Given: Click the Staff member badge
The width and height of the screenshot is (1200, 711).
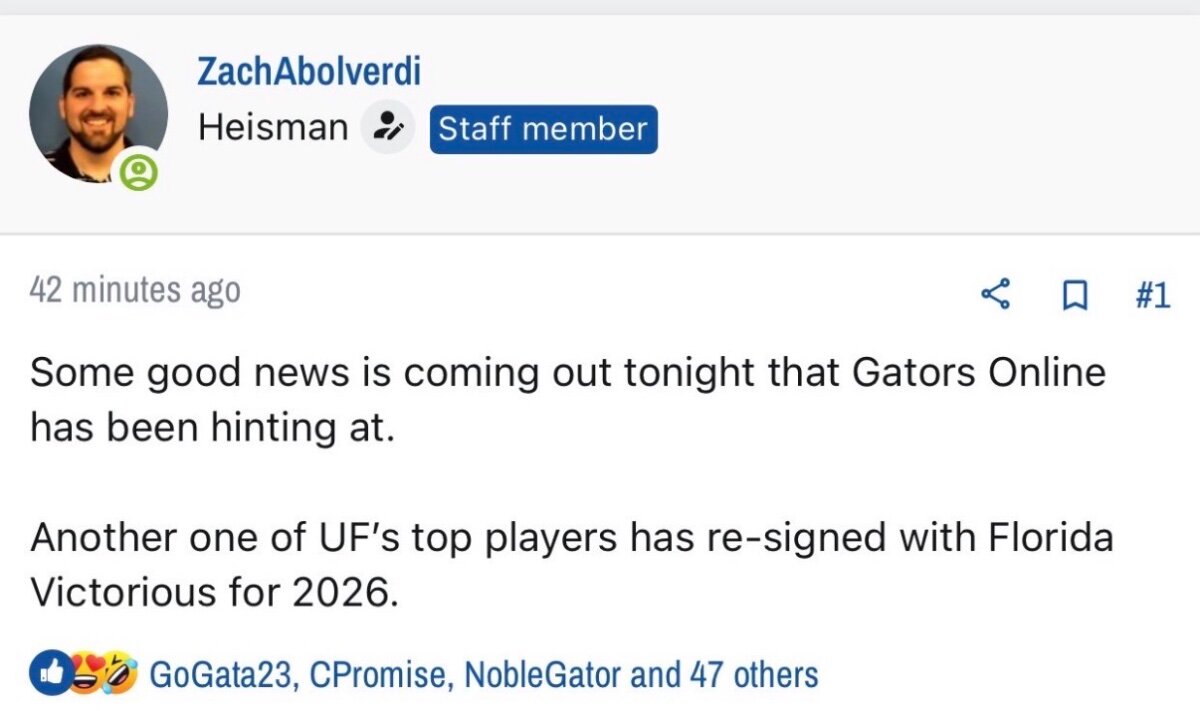Looking at the screenshot, I should click(x=543, y=129).
